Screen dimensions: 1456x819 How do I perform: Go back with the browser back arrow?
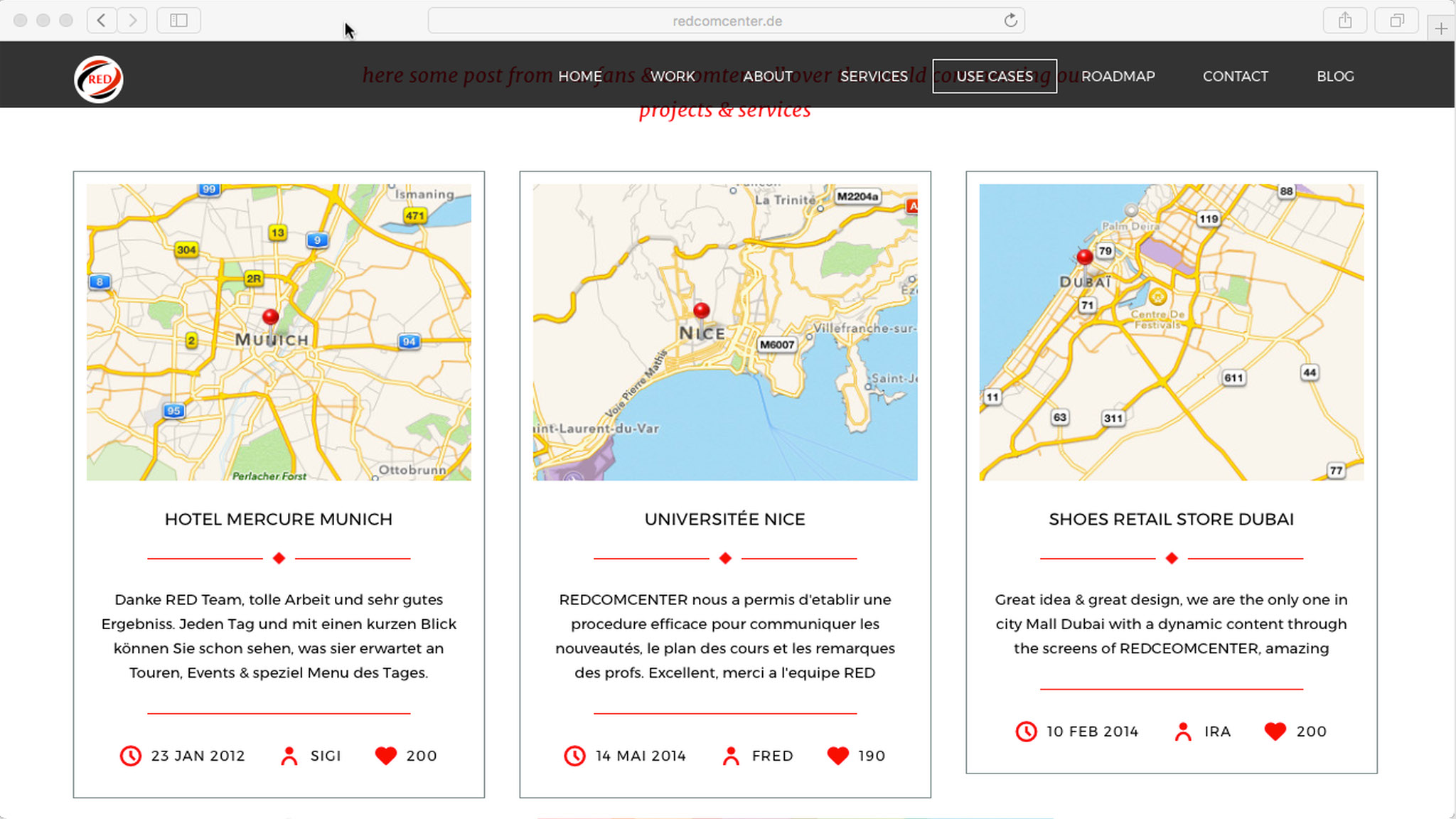(x=102, y=21)
